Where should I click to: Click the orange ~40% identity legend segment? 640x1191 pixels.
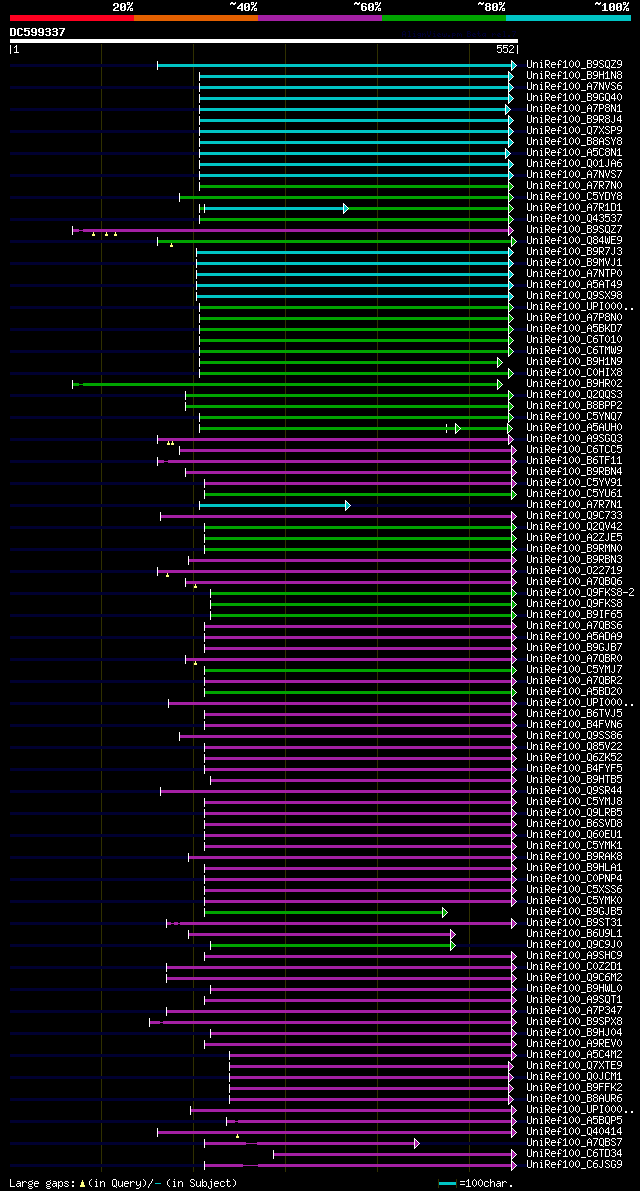click(x=196, y=17)
